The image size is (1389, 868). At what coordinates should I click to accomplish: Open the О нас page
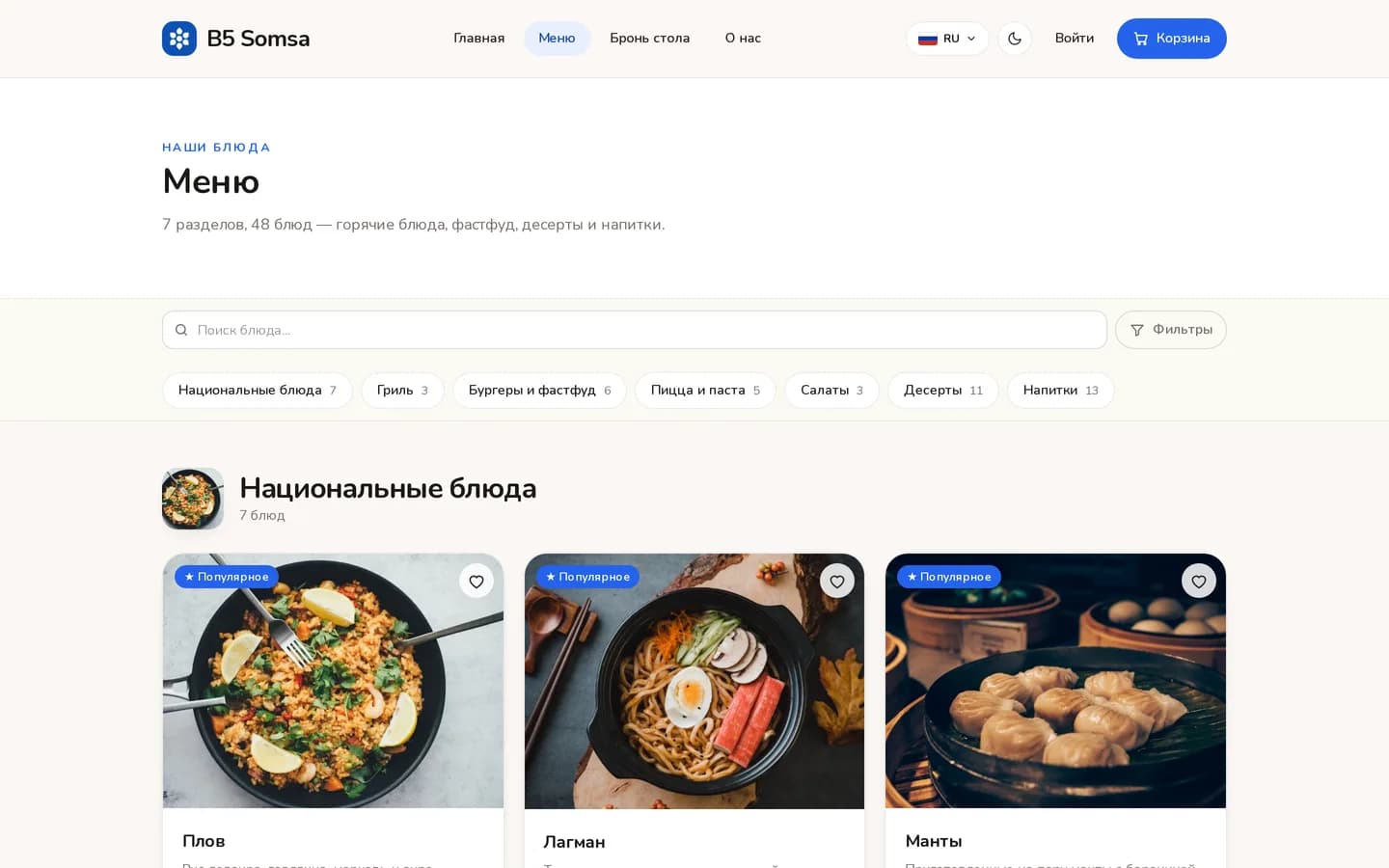pyautogui.click(x=743, y=39)
